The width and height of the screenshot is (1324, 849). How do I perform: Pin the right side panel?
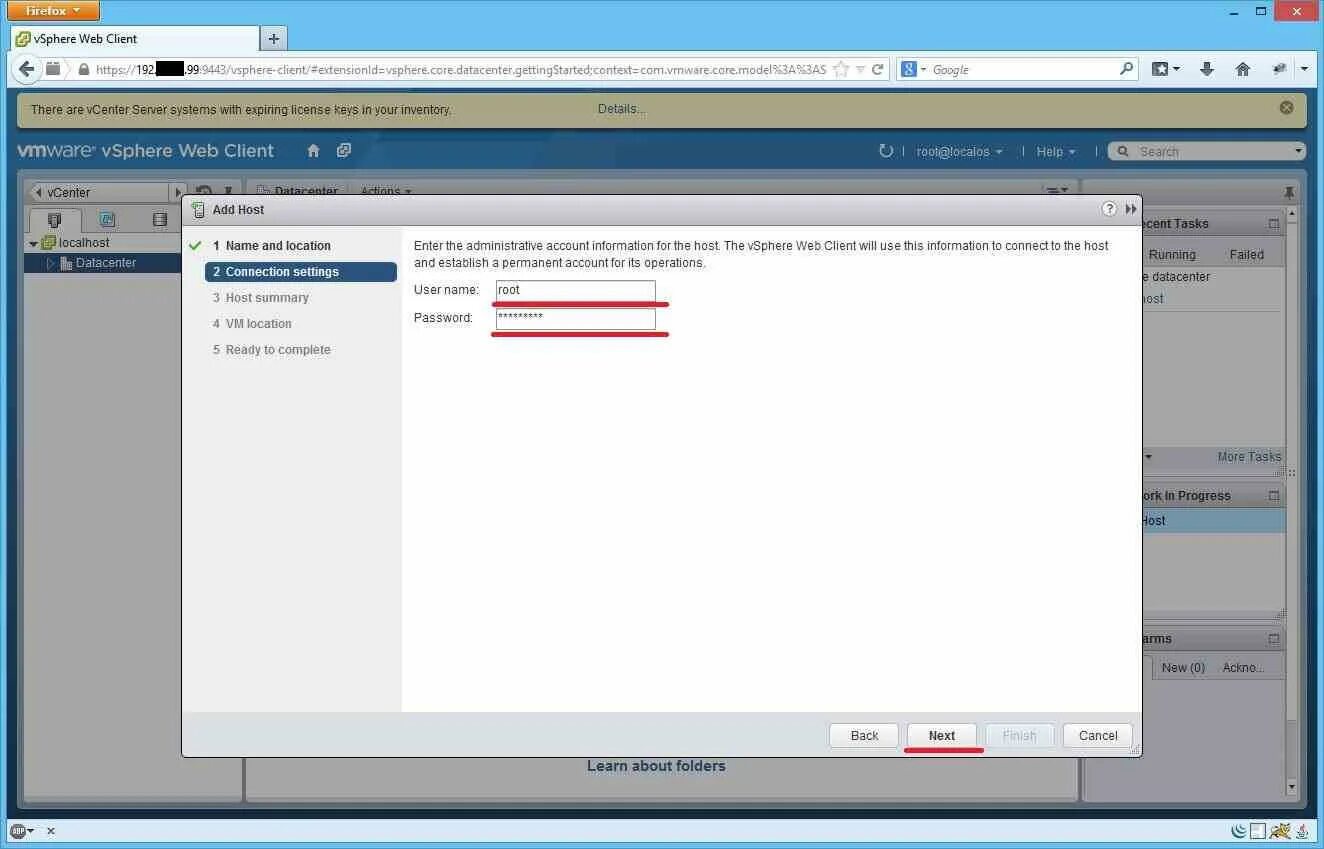[1289, 192]
